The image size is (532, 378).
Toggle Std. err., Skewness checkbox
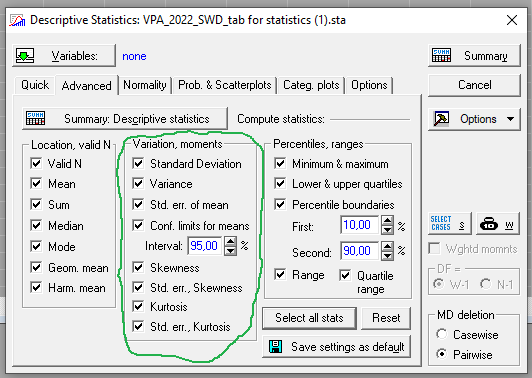pyautogui.click(x=138, y=288)
